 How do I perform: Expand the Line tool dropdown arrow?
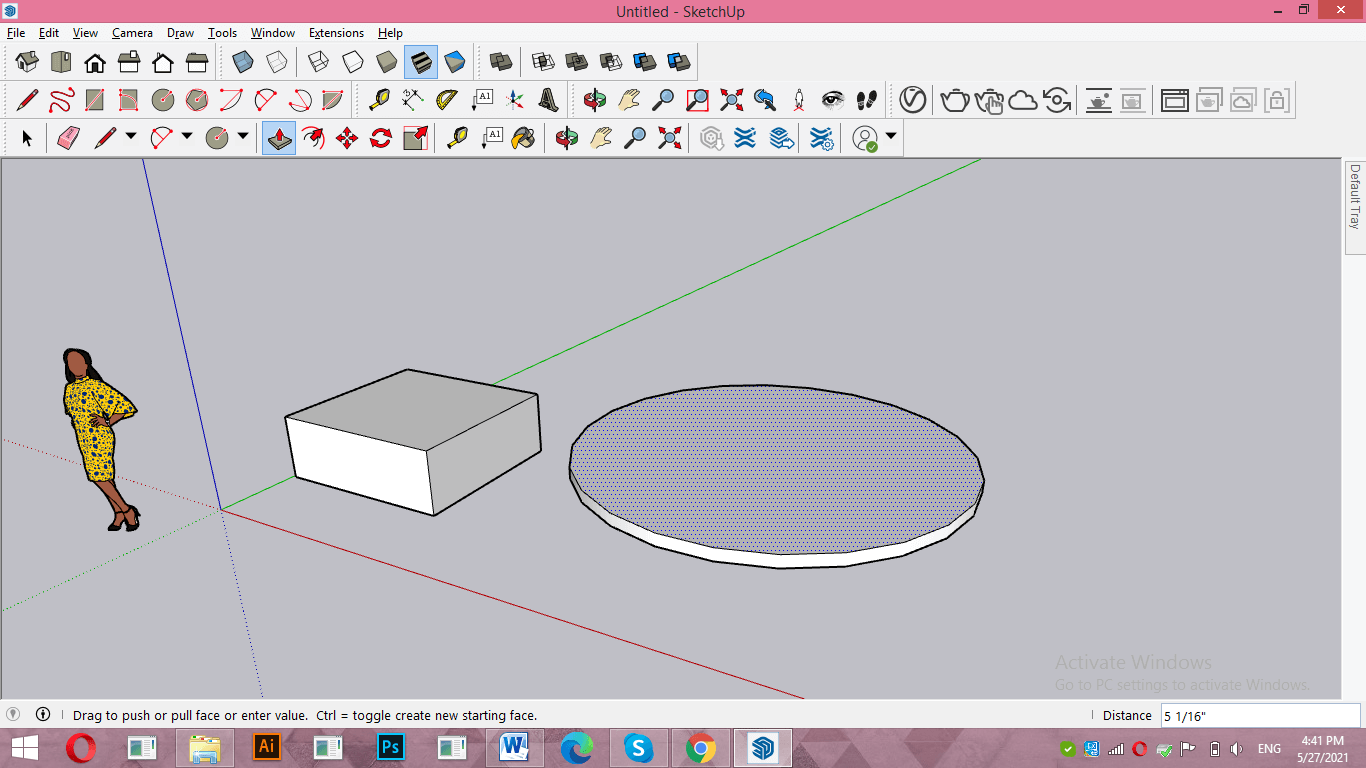point(130,138)
